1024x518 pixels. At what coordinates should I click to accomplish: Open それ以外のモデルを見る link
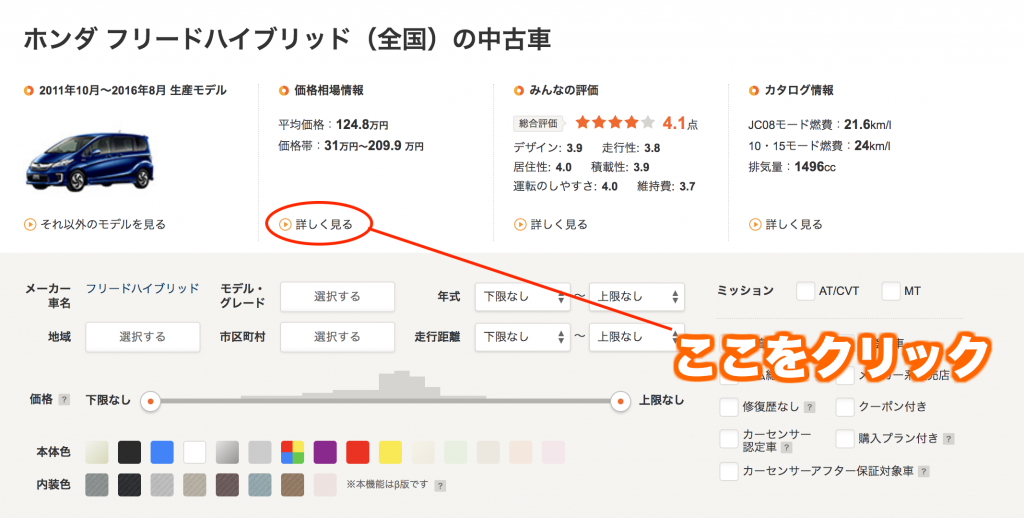[103, 224]
